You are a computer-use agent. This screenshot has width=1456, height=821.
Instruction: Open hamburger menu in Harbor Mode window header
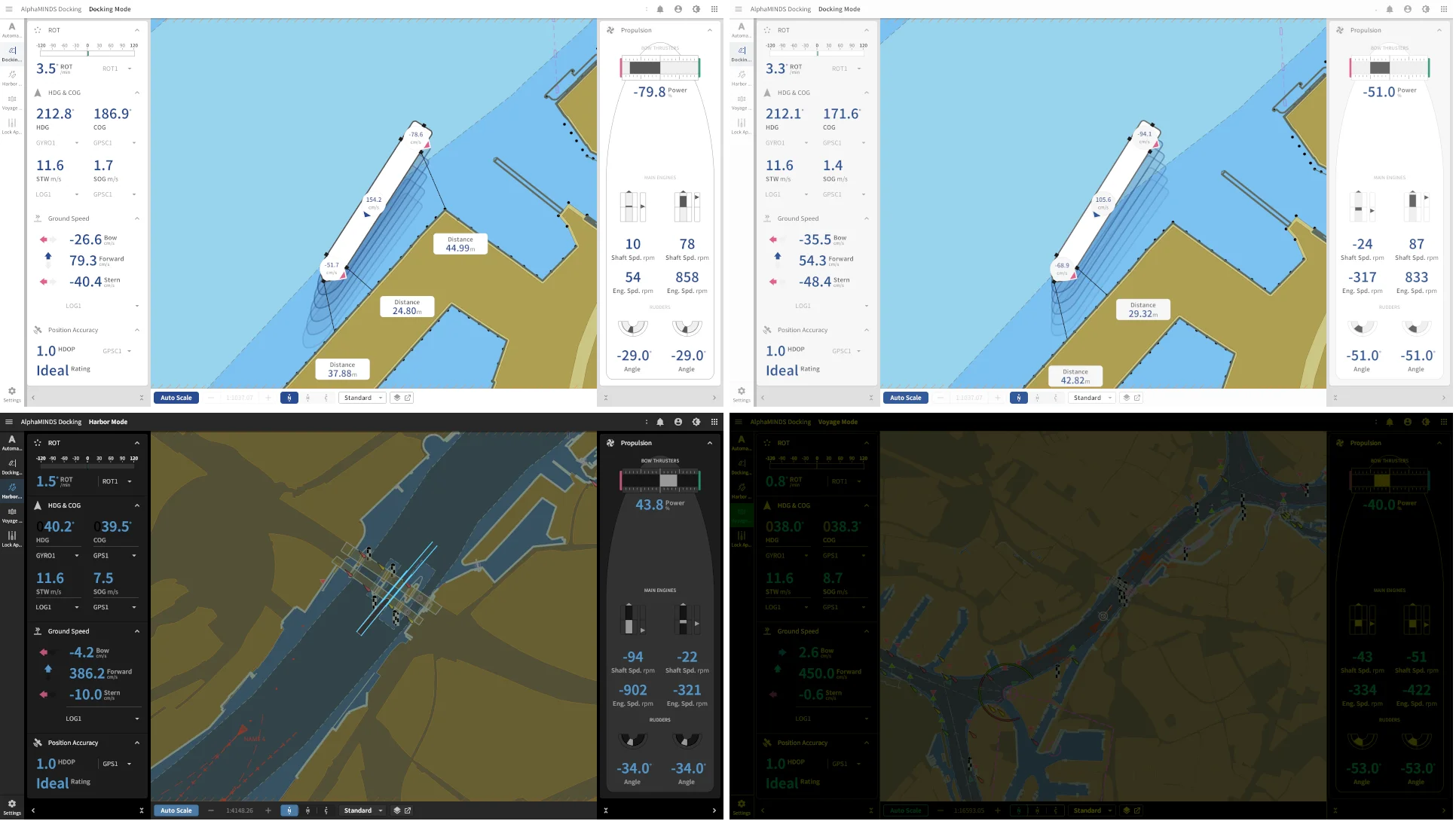(9, 423)
